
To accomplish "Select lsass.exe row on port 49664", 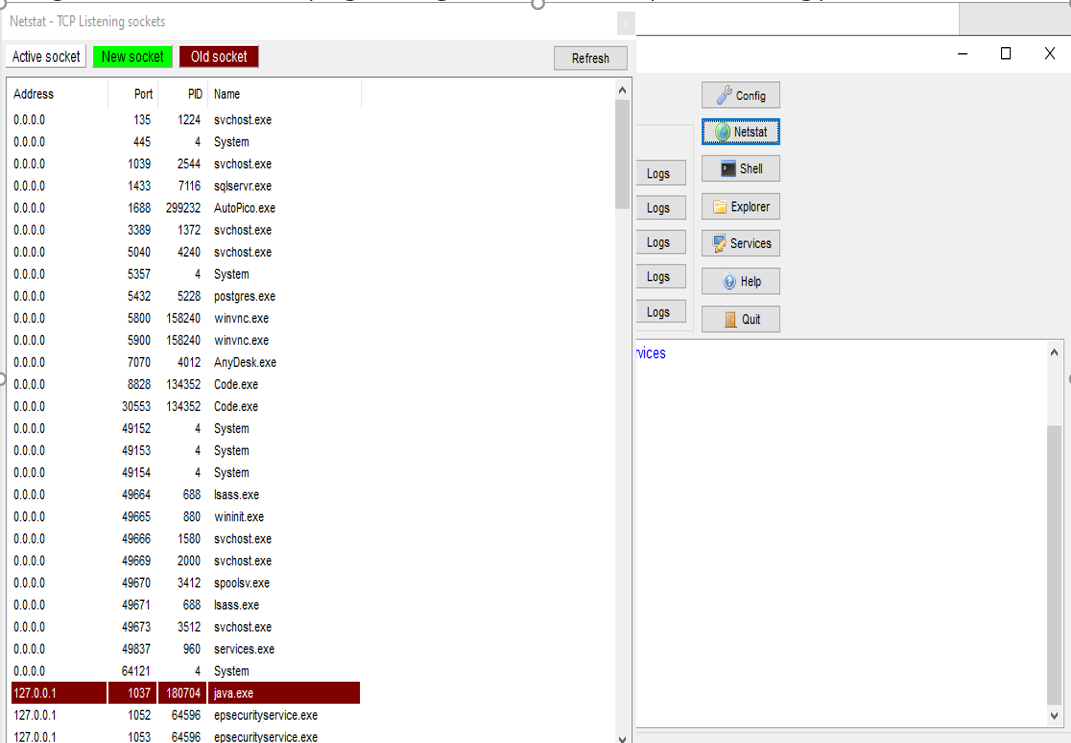I will [x=186, y=494].
